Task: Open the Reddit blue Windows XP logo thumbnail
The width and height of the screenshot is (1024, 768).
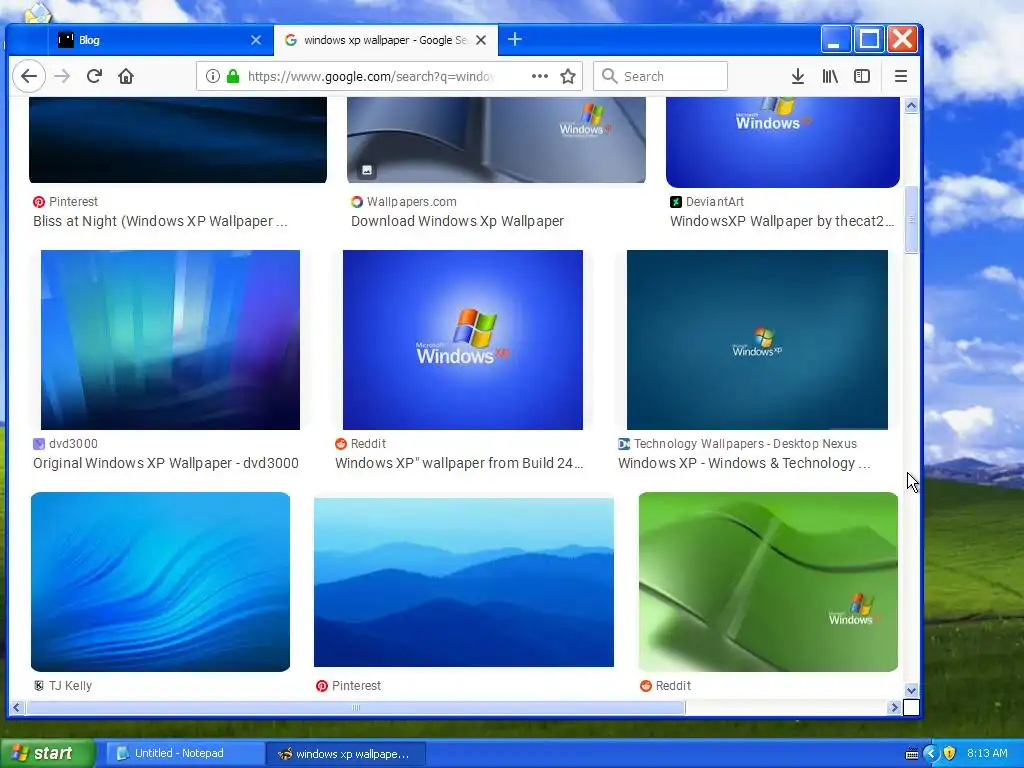Action: point(463,340)
